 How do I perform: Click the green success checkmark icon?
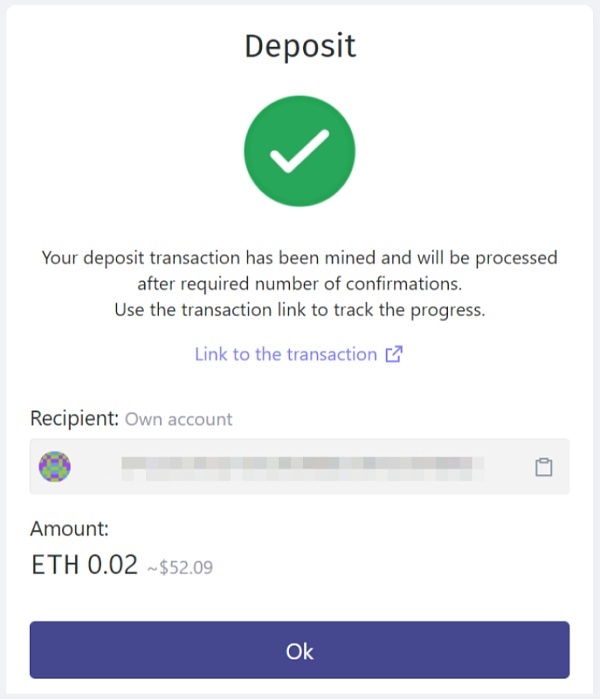pyautogui.click(x=300, y=151)
